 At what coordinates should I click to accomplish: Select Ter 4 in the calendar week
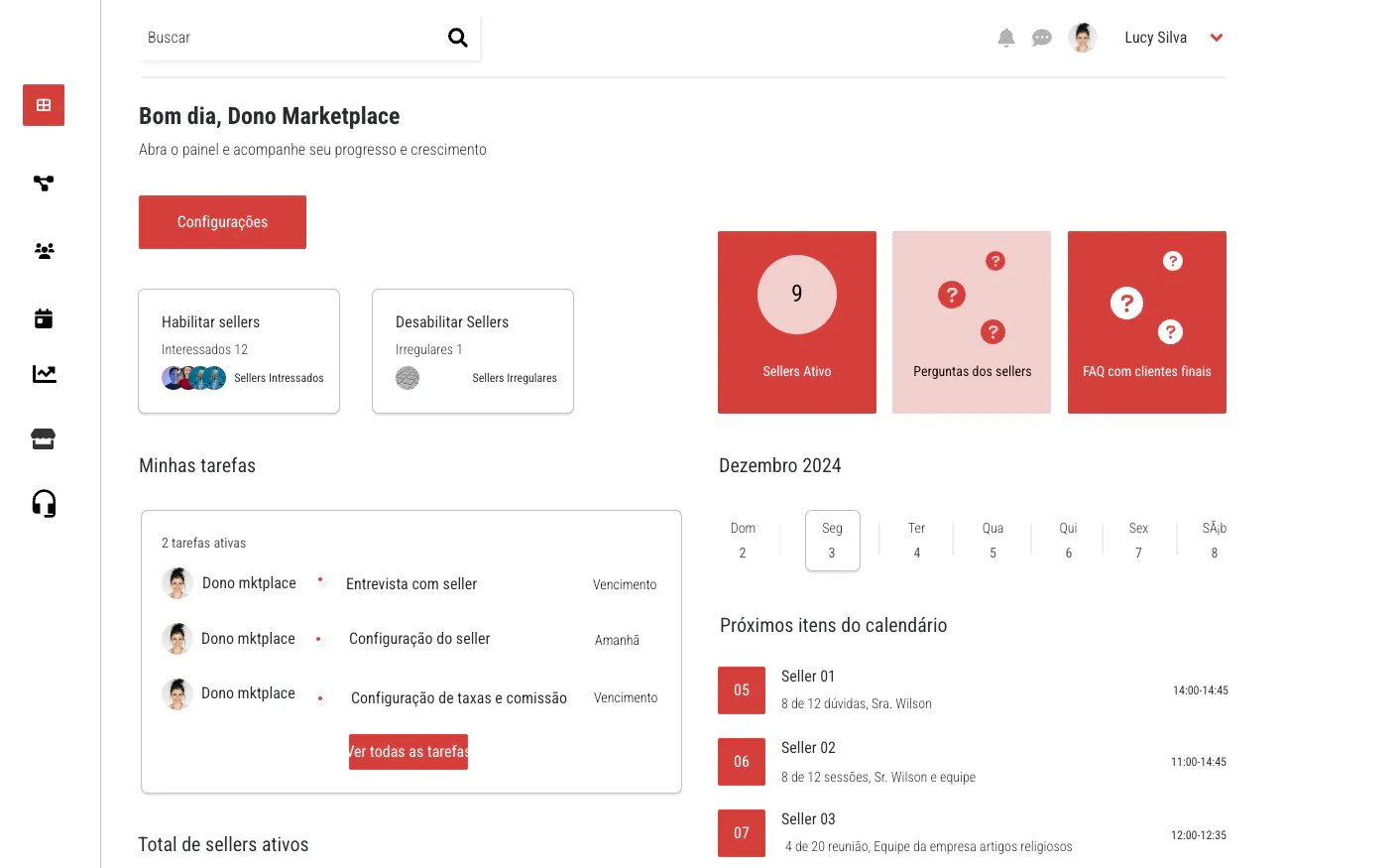coord(917,541)
